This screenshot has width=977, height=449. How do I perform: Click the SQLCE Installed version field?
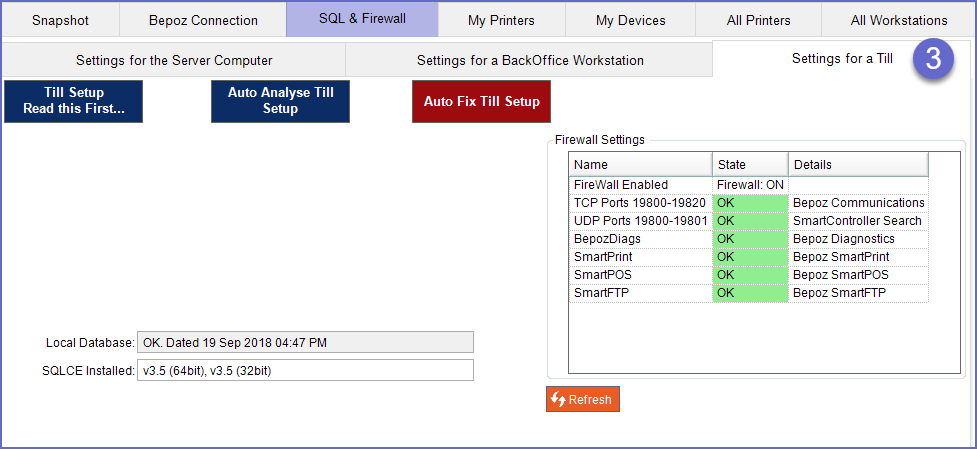[305, 371]
